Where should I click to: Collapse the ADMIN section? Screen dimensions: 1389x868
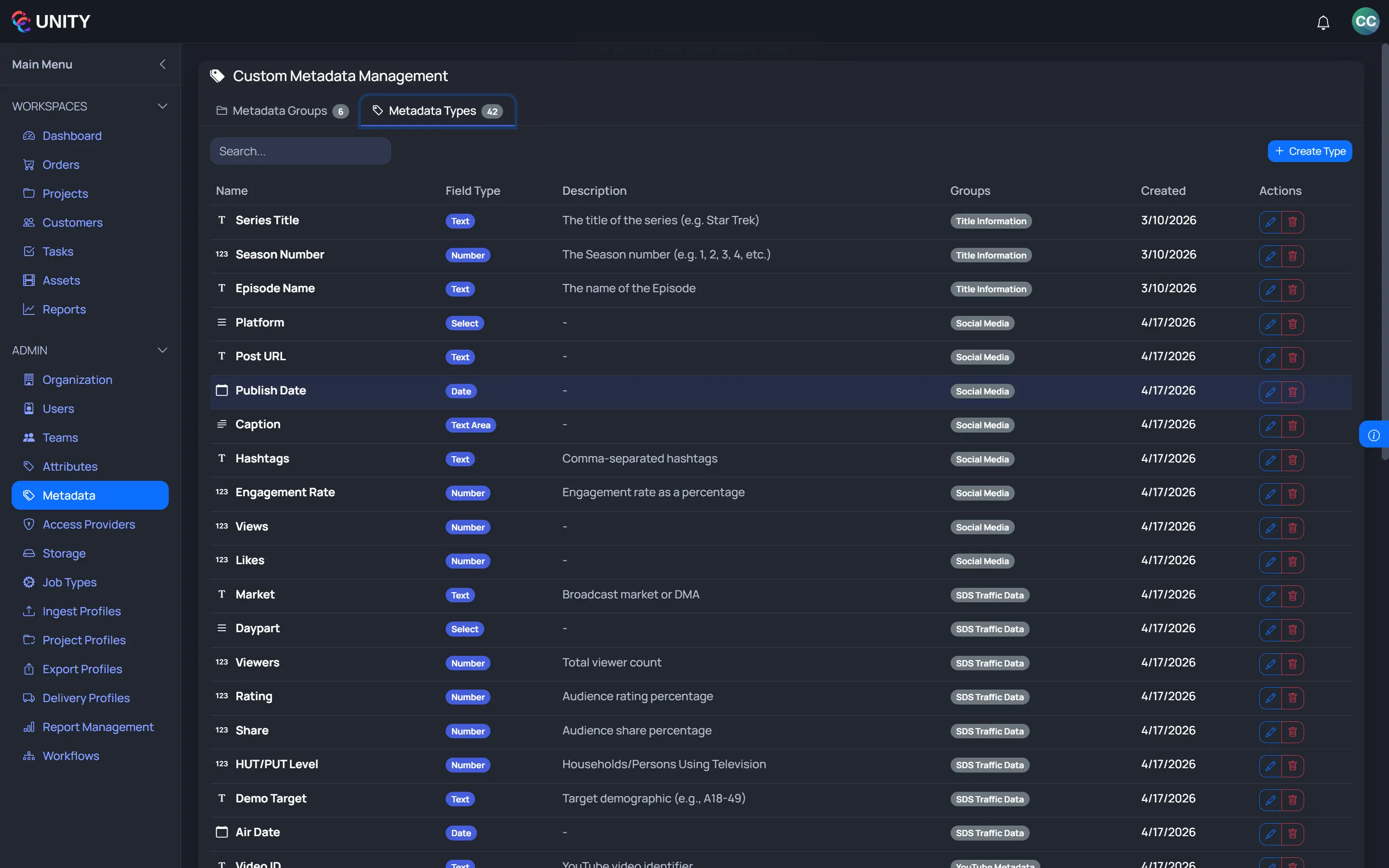(x=163, y=350)
